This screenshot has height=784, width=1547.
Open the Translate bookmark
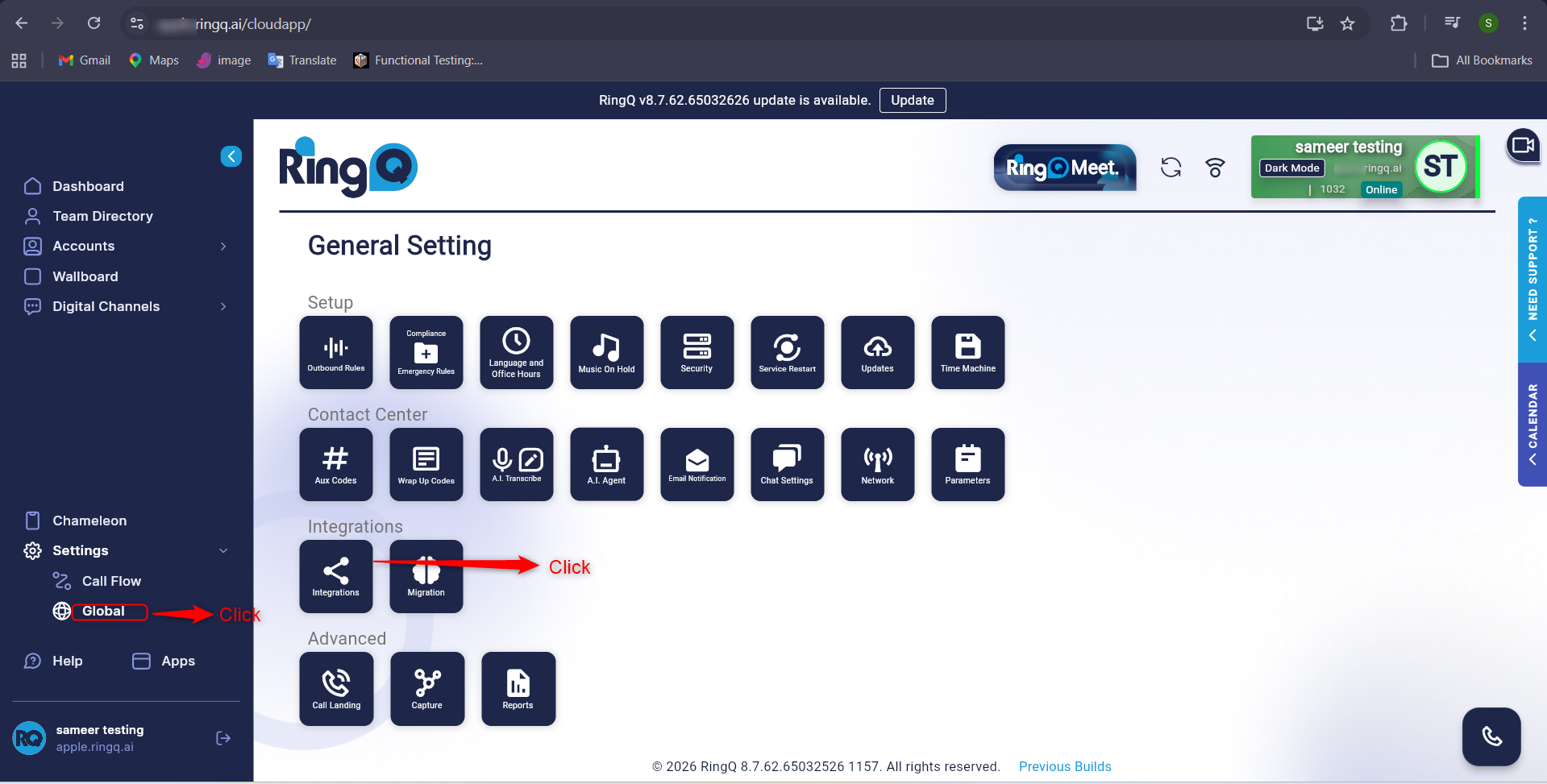point(302,60)
